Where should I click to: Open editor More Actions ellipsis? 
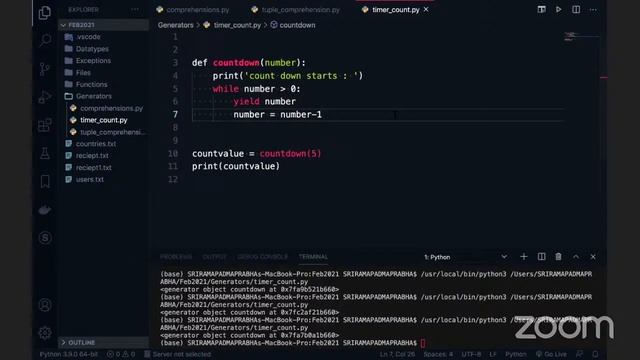(593, 9)
